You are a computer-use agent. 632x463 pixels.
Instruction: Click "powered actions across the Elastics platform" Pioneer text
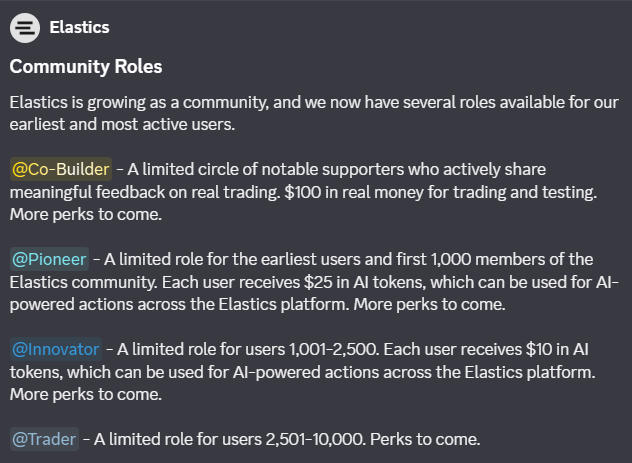pos(180,304)
